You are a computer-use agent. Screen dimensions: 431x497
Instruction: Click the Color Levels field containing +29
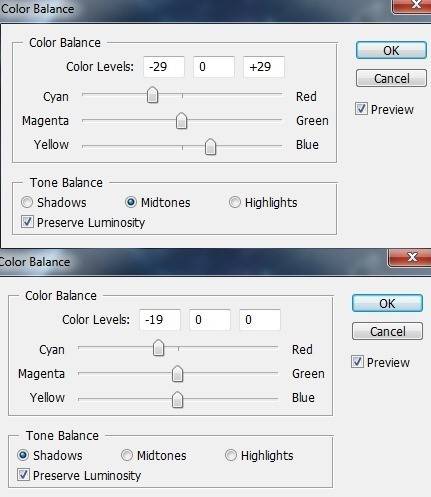264,67
